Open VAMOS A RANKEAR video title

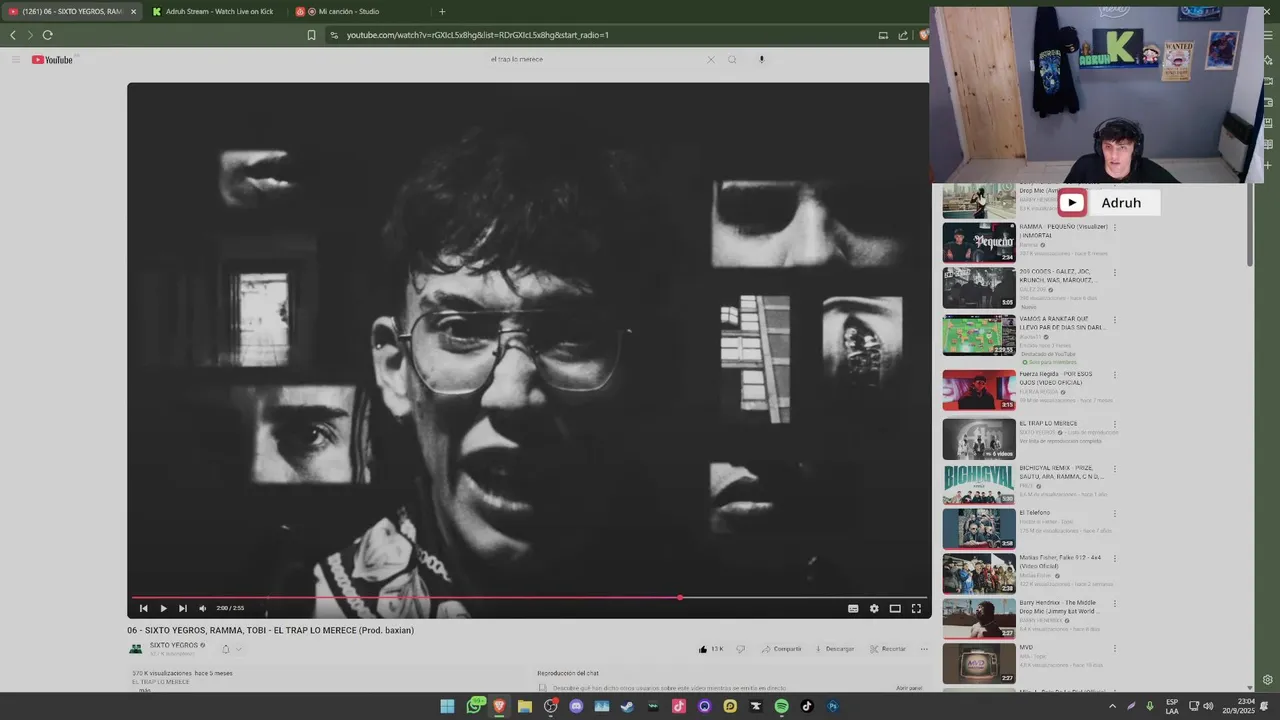pyautogui.click(x=1061, y=323)
